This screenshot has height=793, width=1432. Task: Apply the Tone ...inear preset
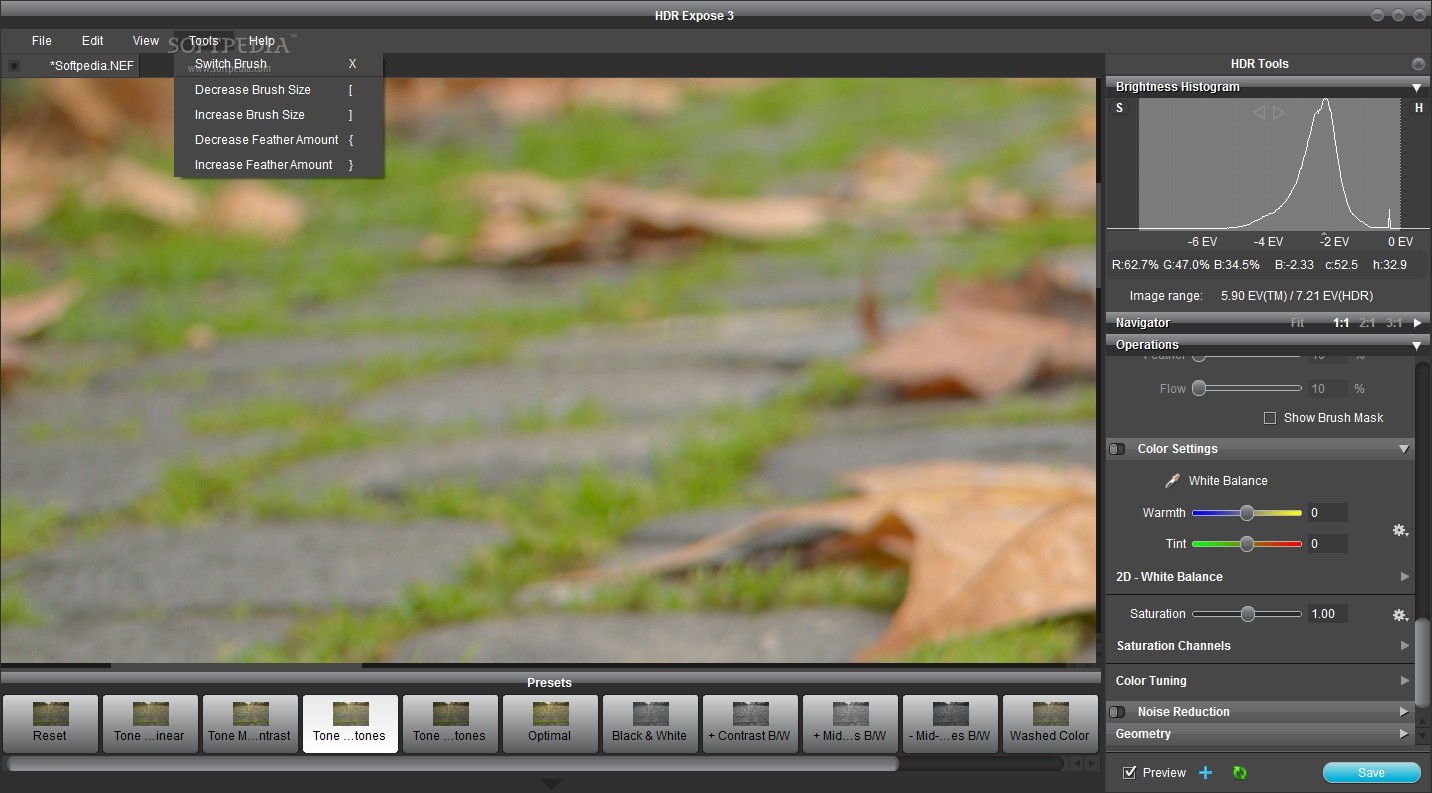click(150, 724)
